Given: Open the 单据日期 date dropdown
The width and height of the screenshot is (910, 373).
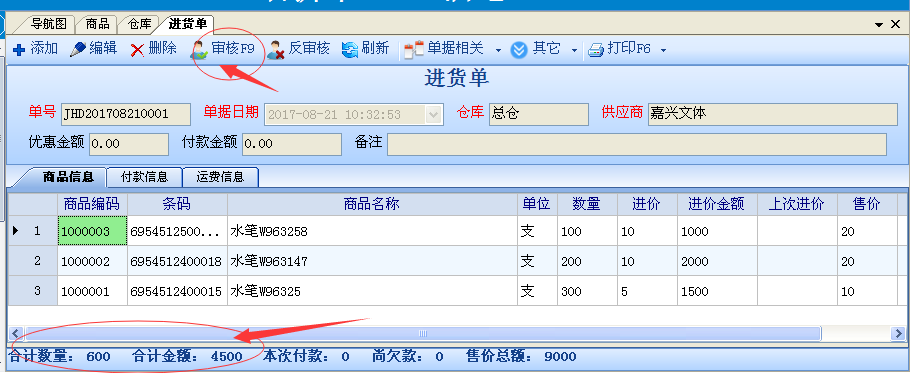Looking at the screenshot, I should [433, 114].
